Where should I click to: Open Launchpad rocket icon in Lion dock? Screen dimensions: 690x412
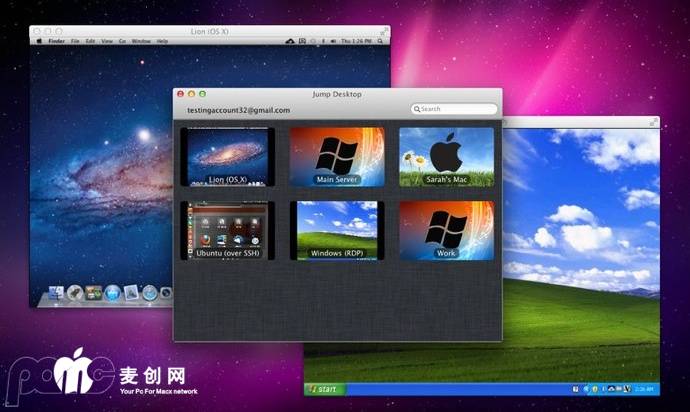click(x=75, y=293)
